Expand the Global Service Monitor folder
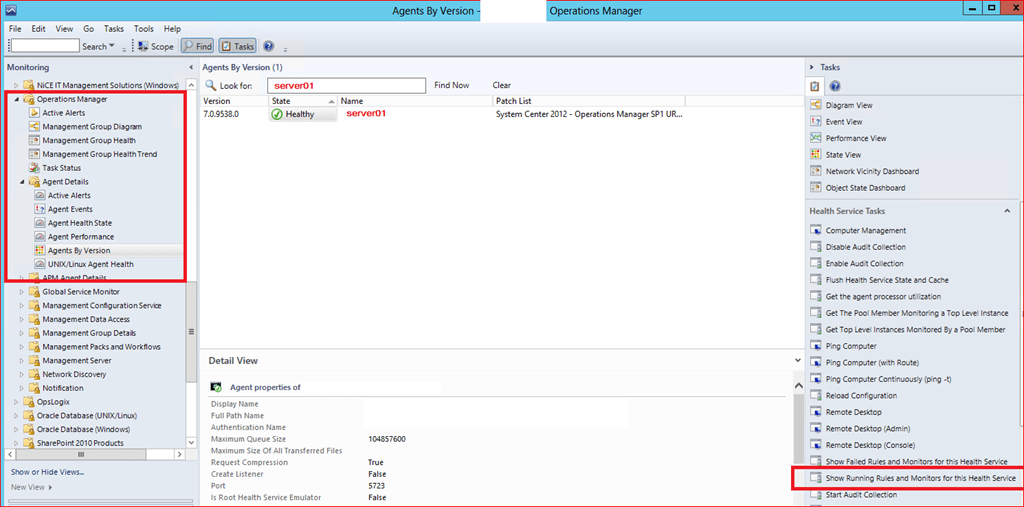Image resolution: width=1024 pixels, height=507 pixels. [x=22, y=292]
